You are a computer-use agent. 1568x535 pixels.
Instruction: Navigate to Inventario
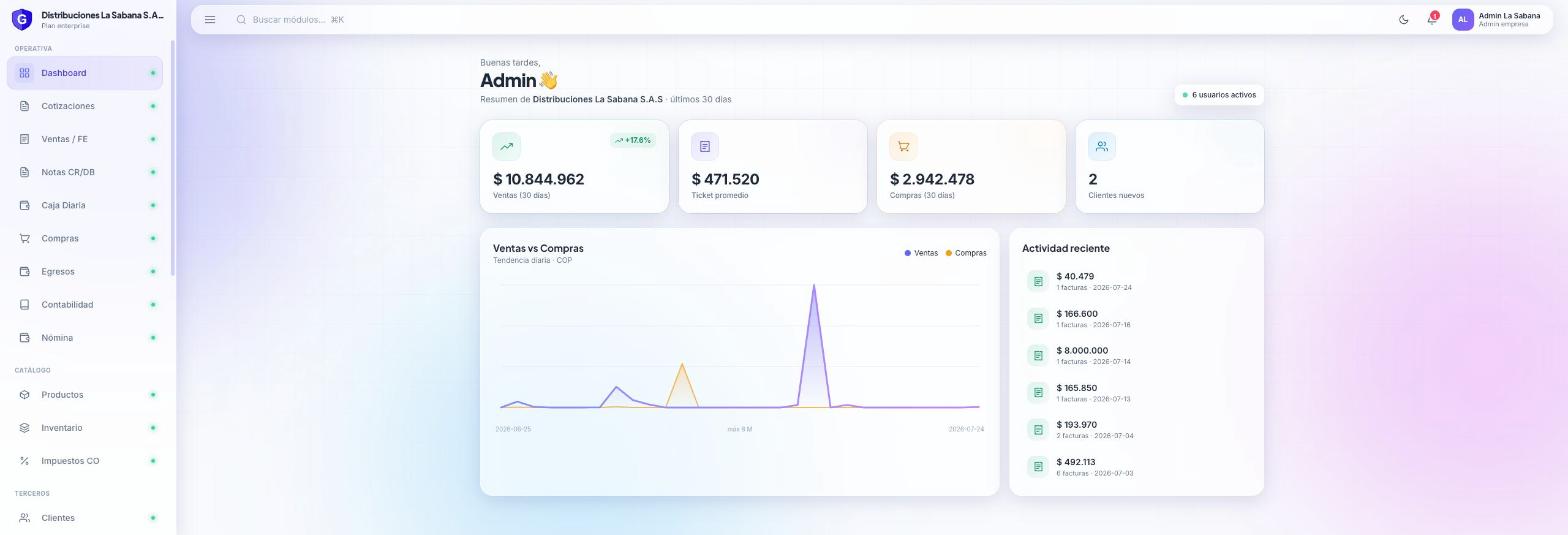[x=85, y=428]
